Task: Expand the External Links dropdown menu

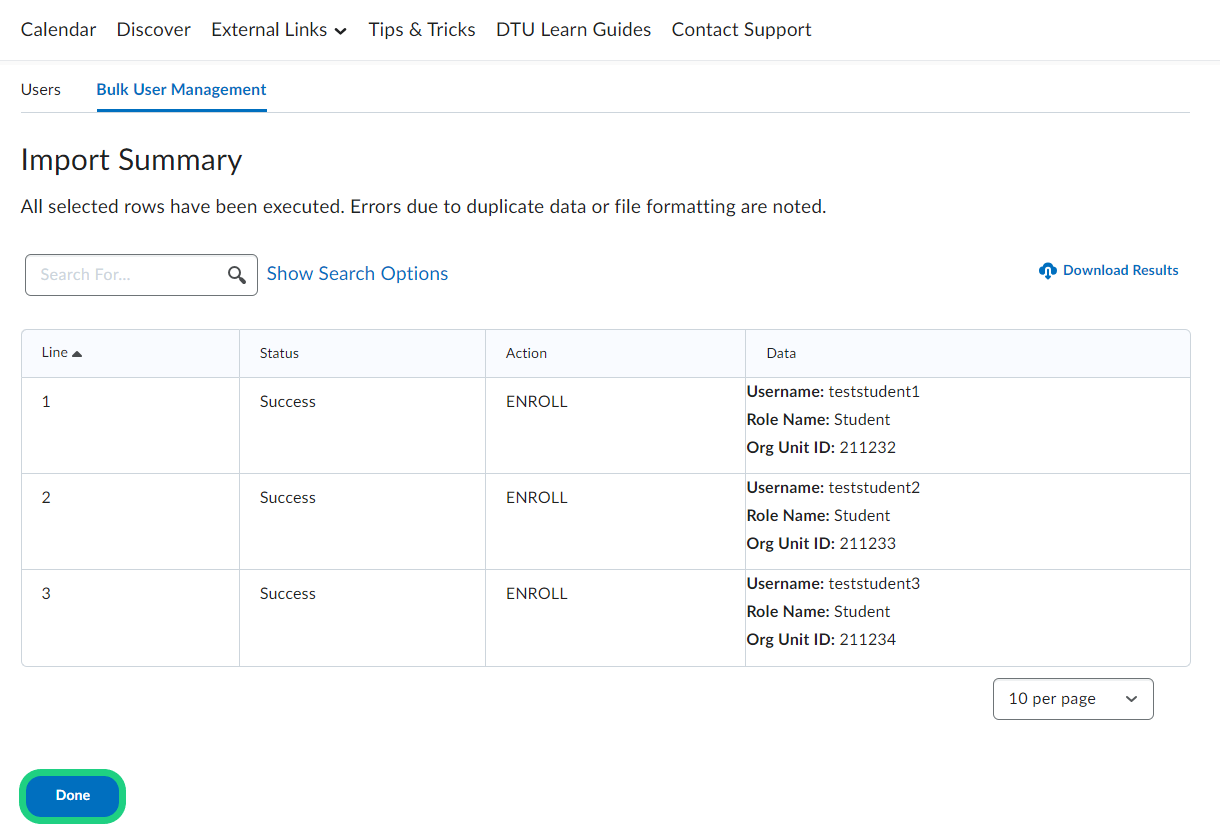Action: [279, 30]
